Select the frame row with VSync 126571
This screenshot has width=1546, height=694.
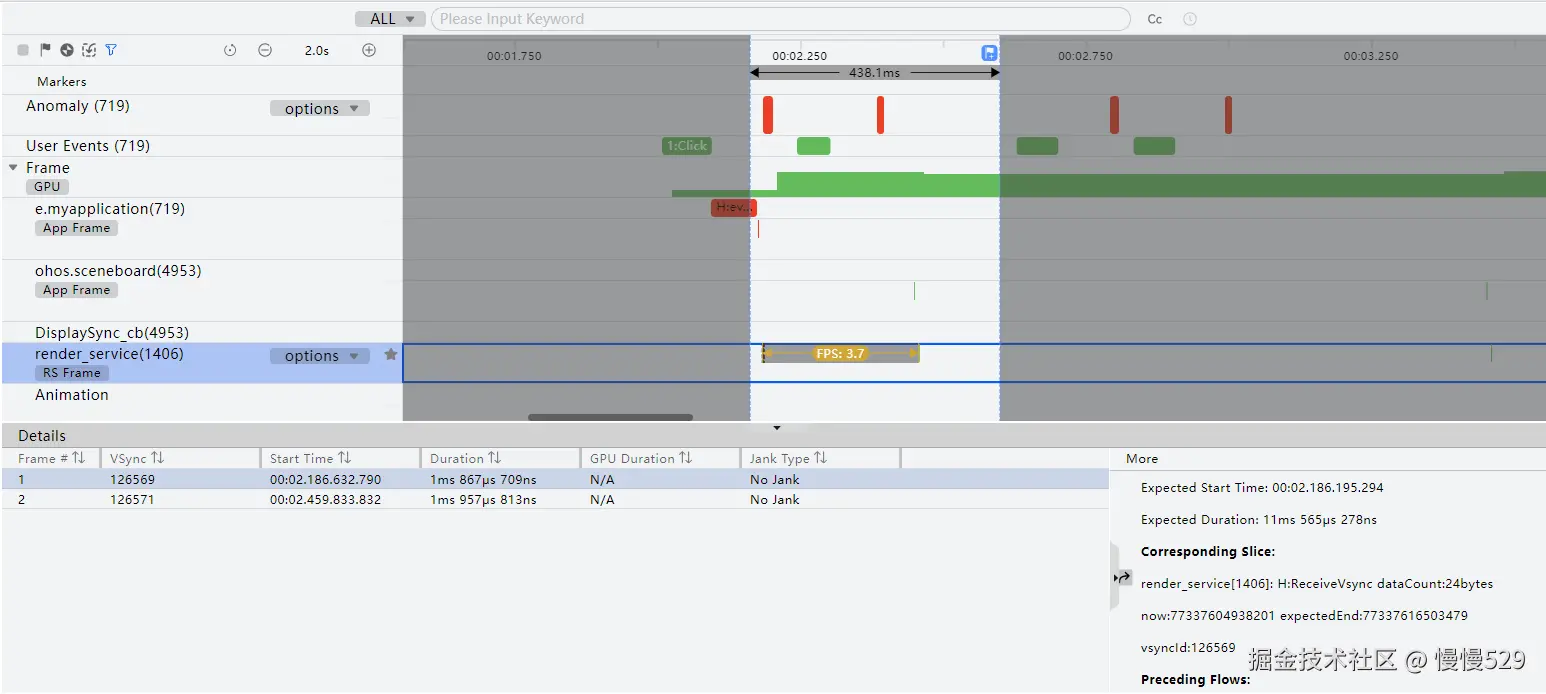555,500
